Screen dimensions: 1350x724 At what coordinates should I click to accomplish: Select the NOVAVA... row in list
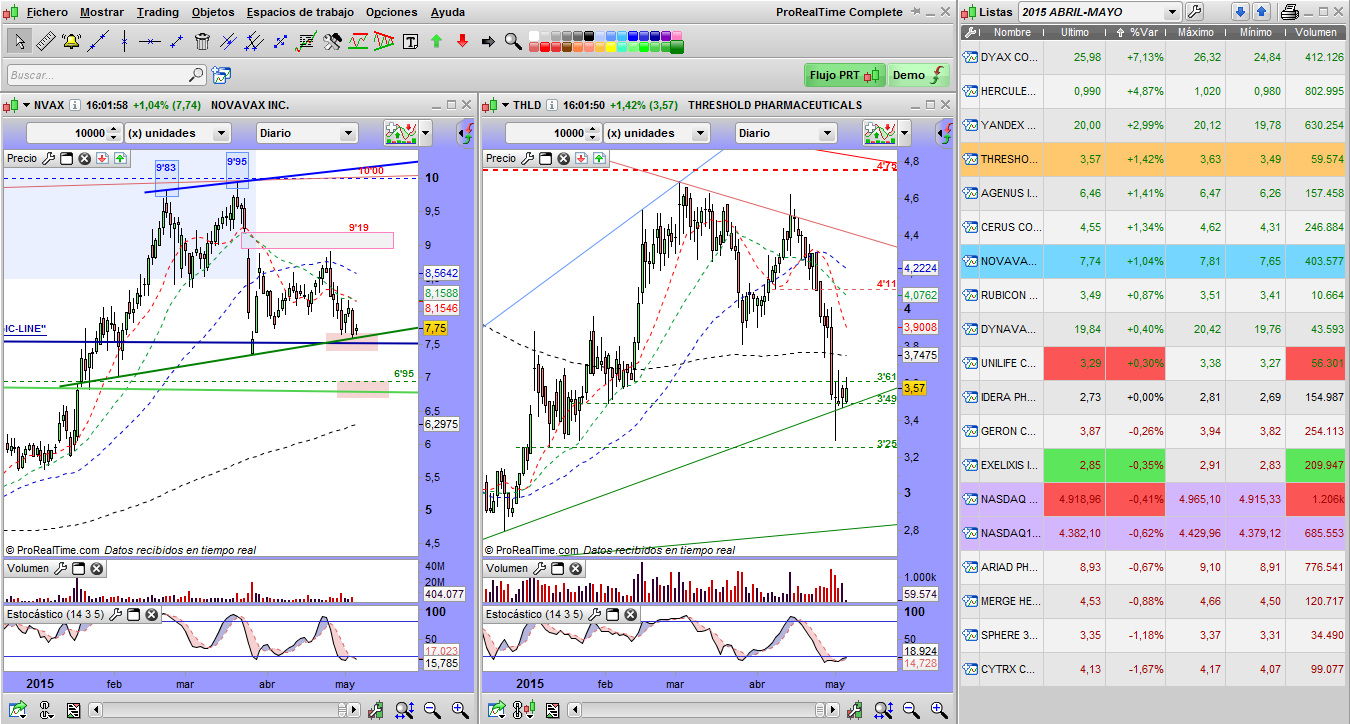[x=1155, y=260]
